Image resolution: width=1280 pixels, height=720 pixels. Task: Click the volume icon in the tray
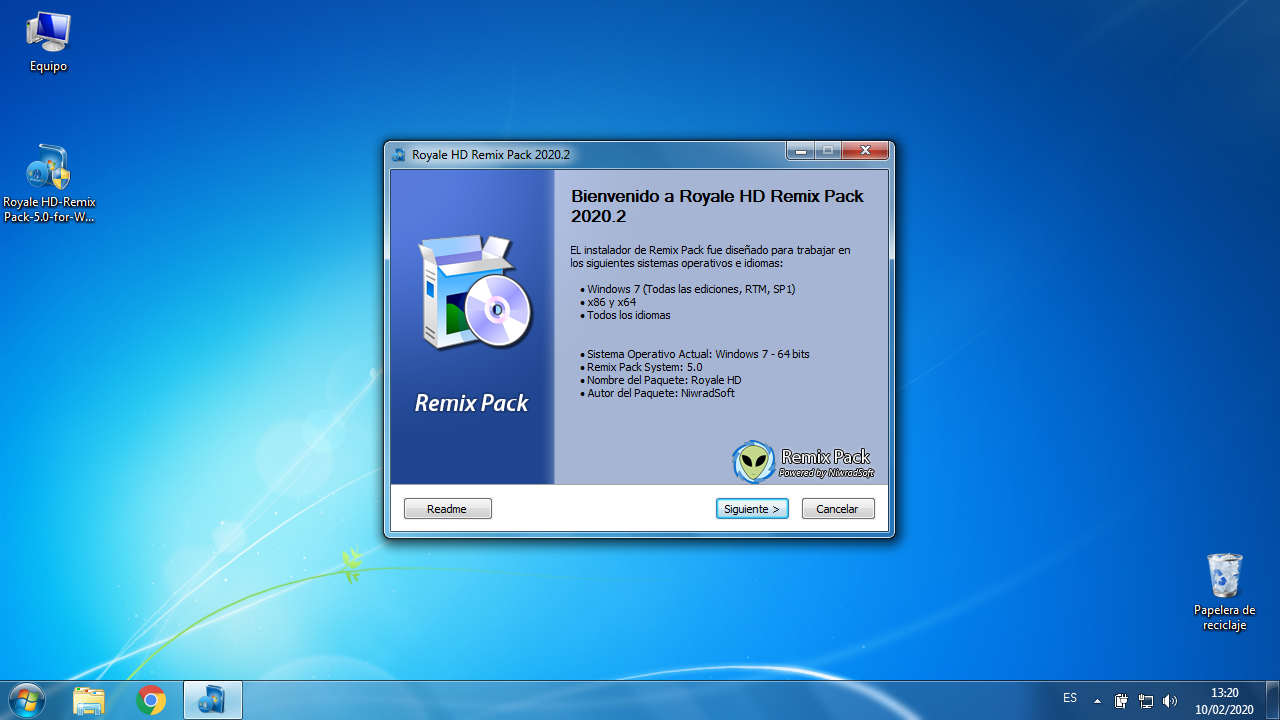point(1170,700)
